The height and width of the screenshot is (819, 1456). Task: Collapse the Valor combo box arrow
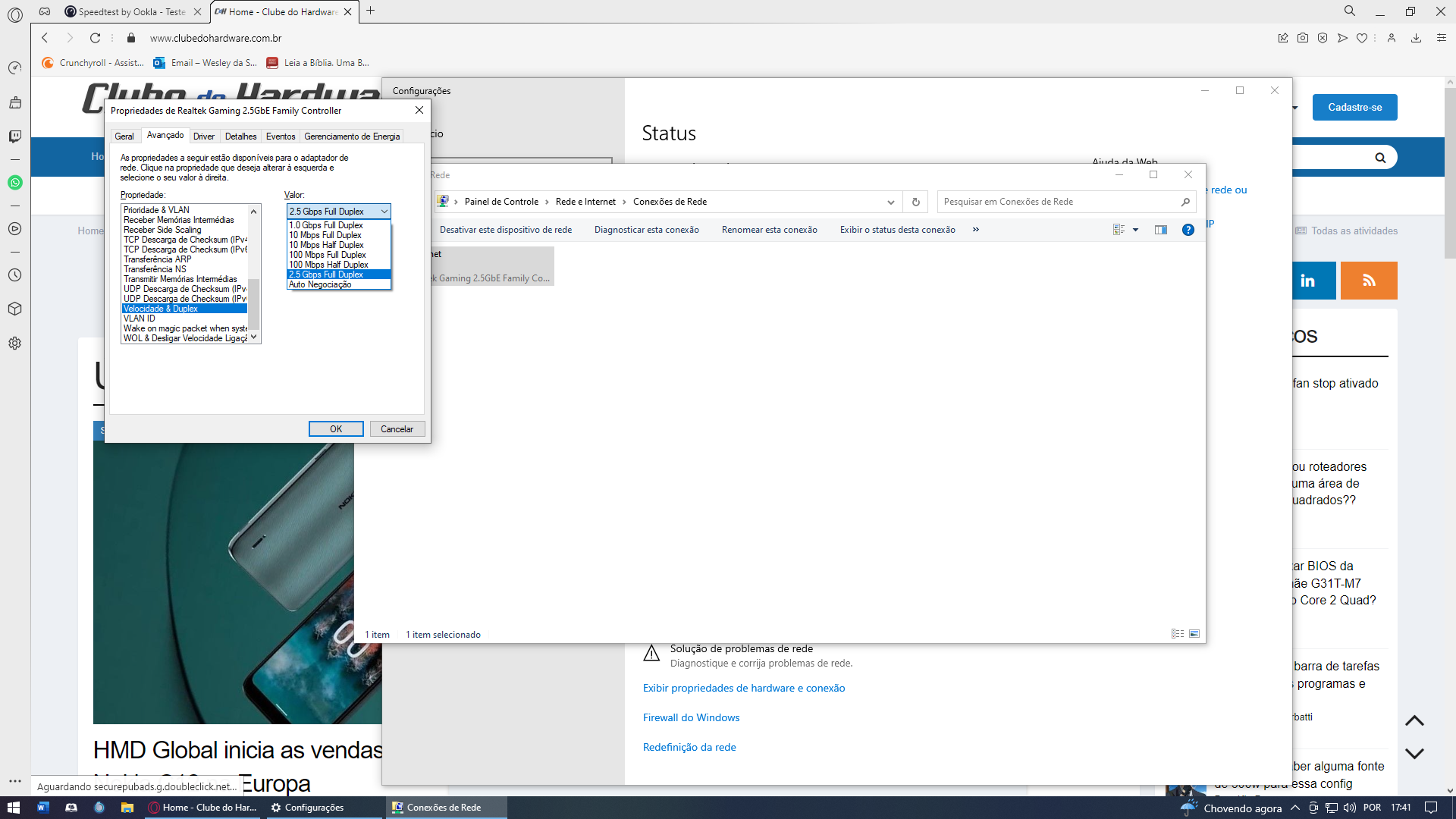point(384,212)
